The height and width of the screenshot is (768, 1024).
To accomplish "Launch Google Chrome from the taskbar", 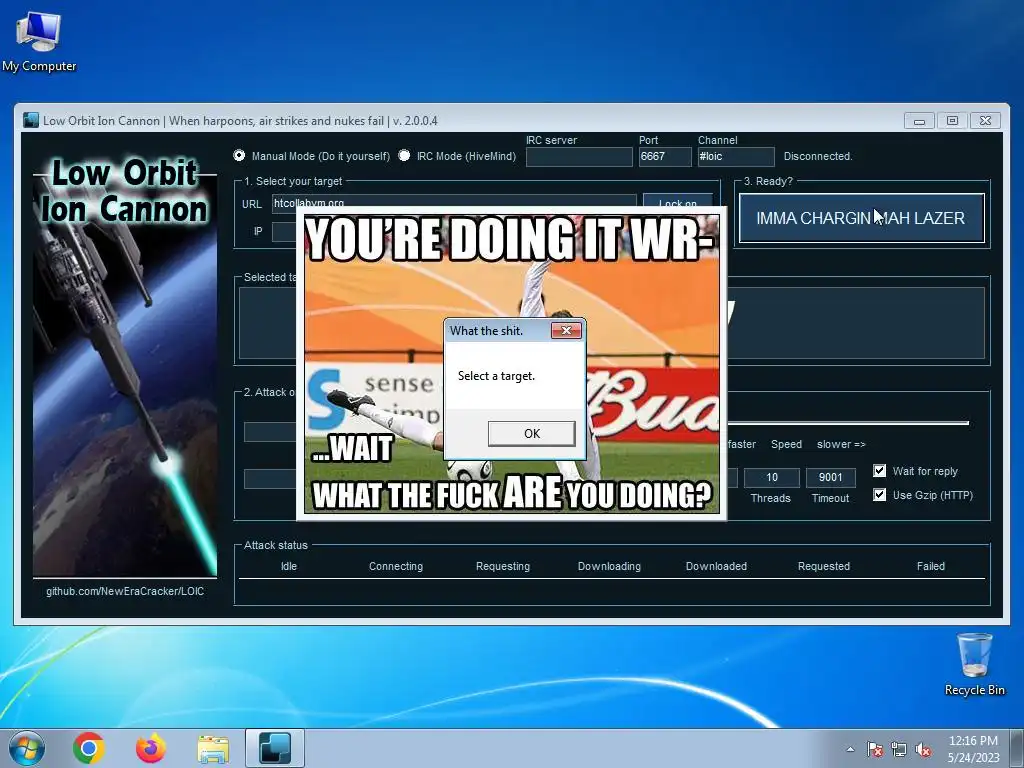I will click(x=89, y=748).
